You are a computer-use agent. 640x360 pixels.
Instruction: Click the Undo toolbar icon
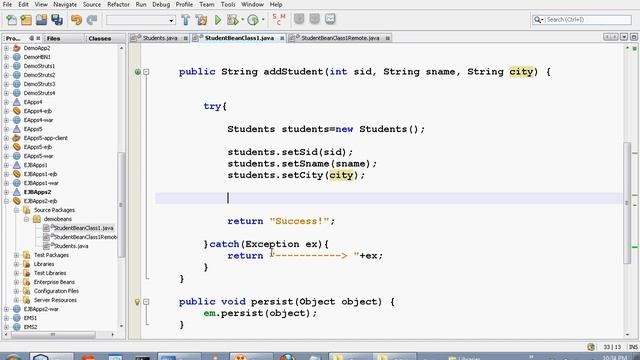click(76, 20)
